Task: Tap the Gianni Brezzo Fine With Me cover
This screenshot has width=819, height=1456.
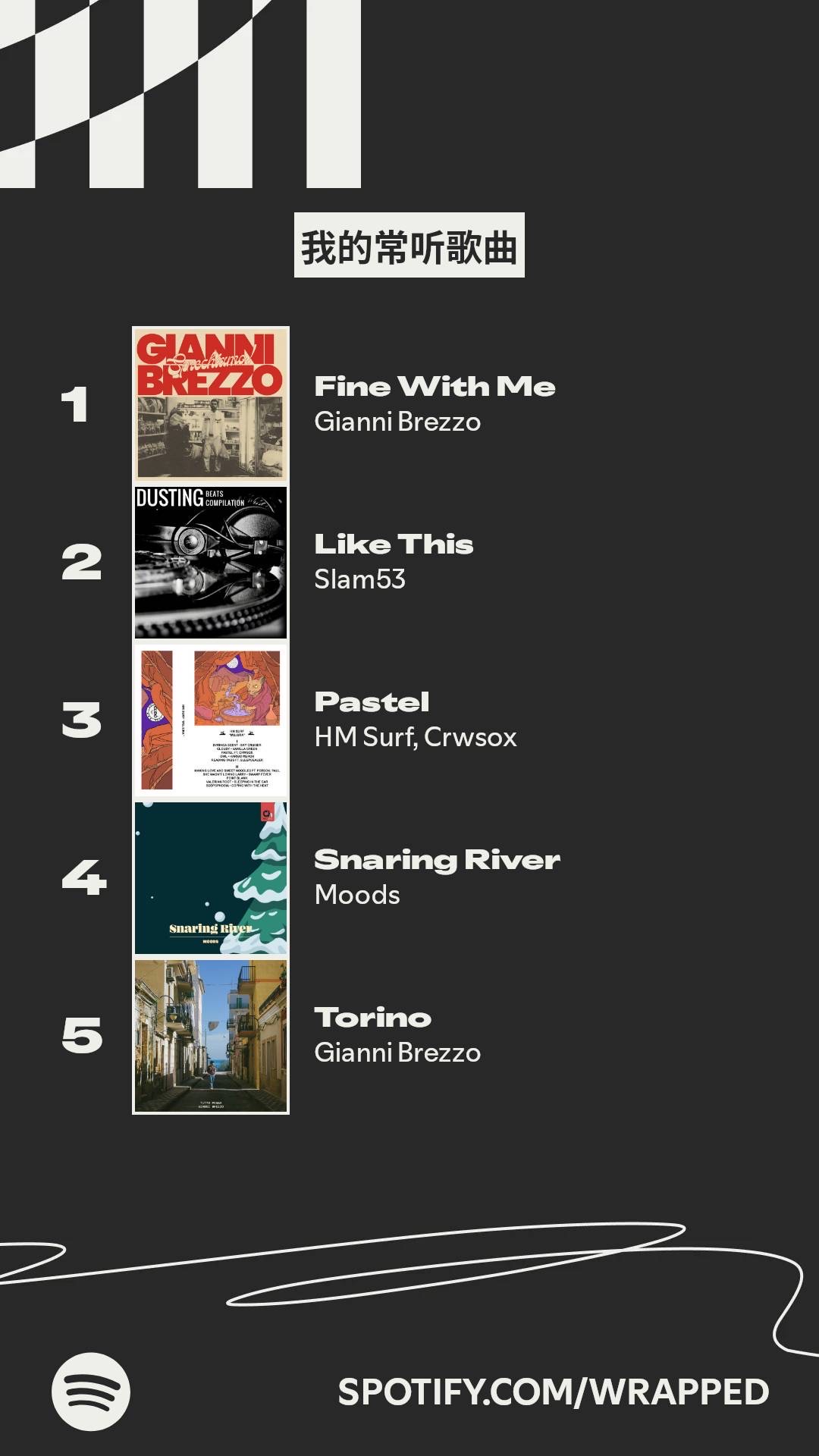Action: coord(211,404)
